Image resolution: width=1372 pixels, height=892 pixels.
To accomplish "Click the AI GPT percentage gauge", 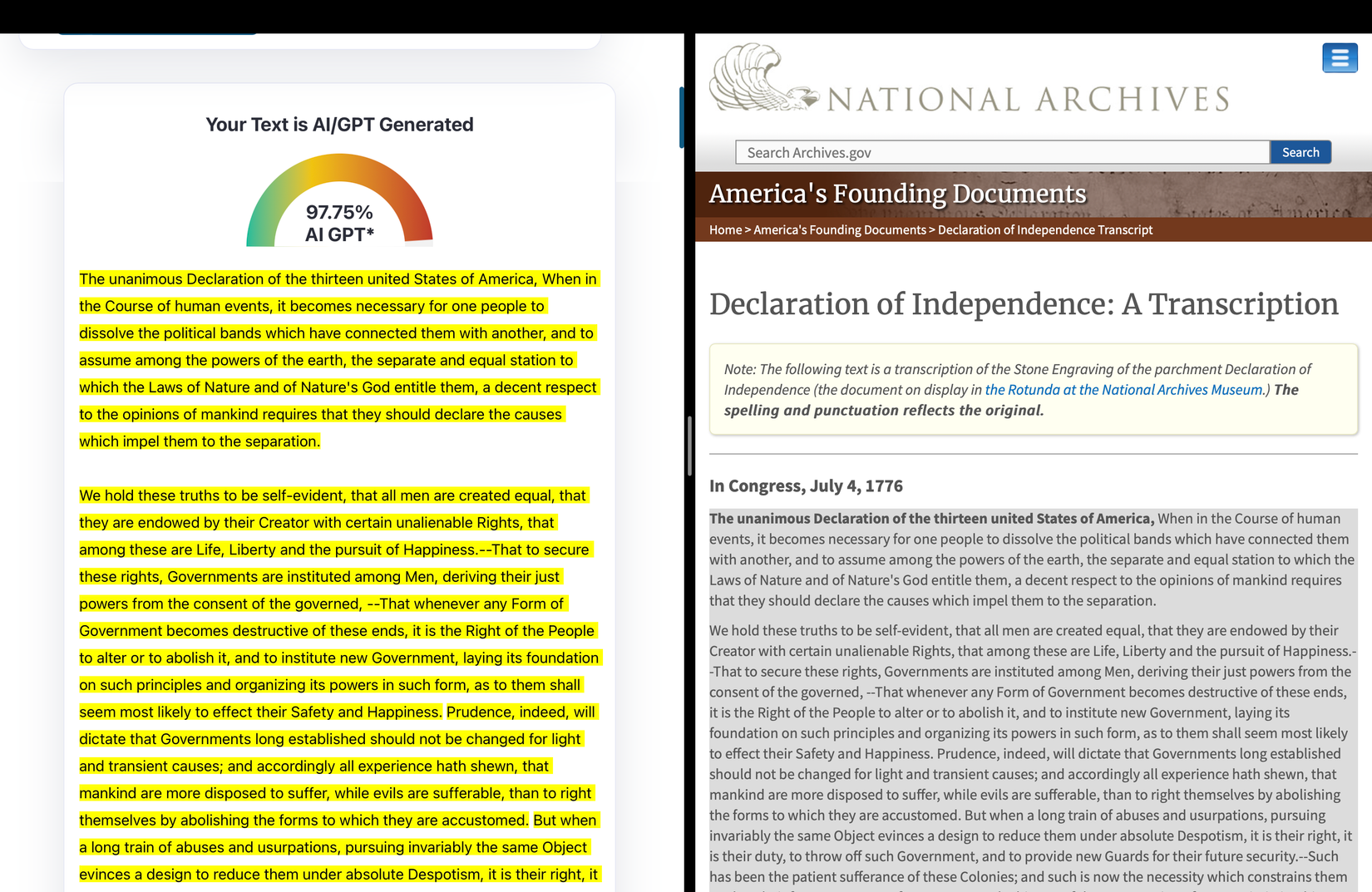I will (x=339, y=200).
